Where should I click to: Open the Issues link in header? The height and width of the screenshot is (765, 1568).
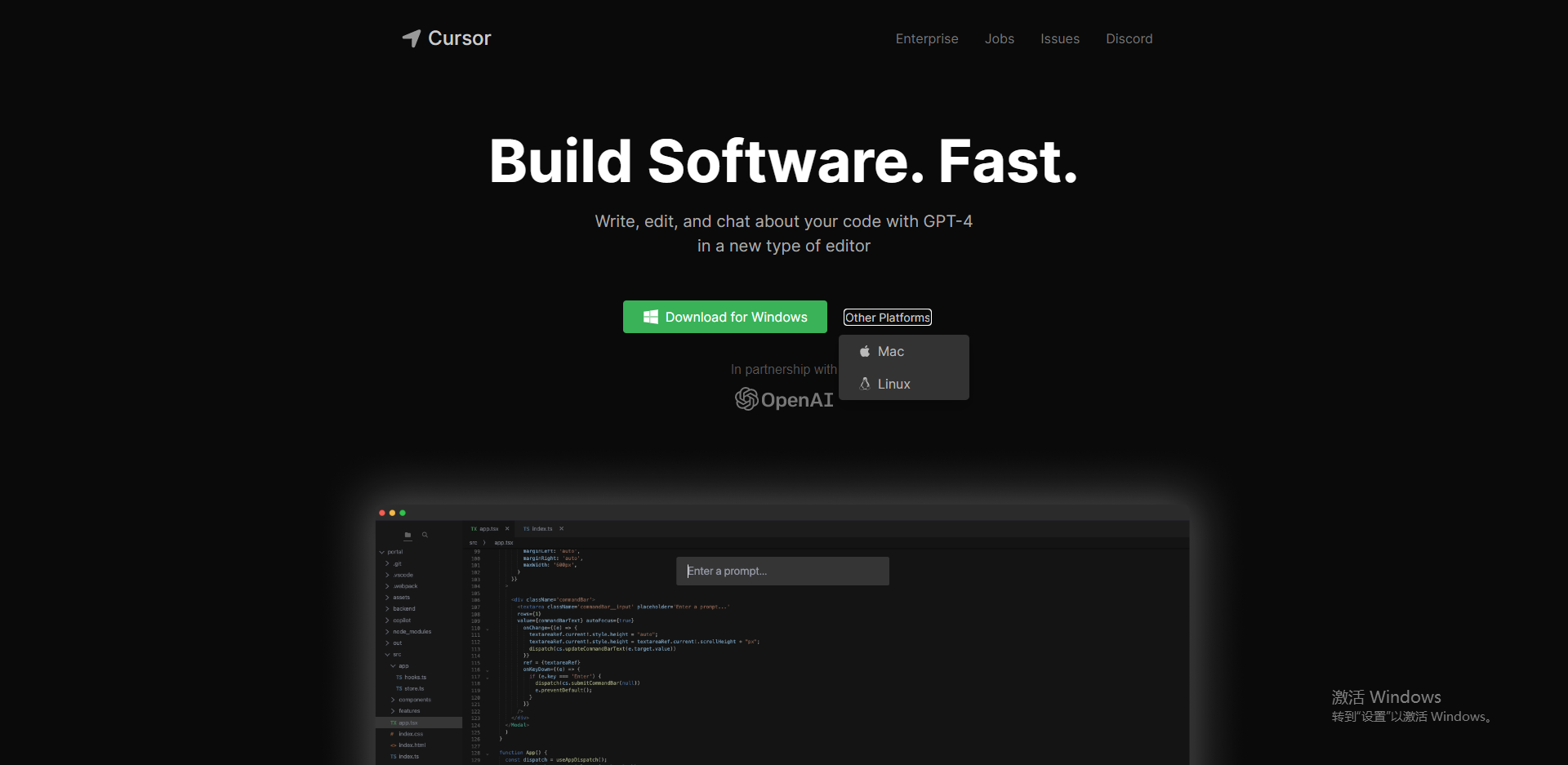coord(1059,38)
